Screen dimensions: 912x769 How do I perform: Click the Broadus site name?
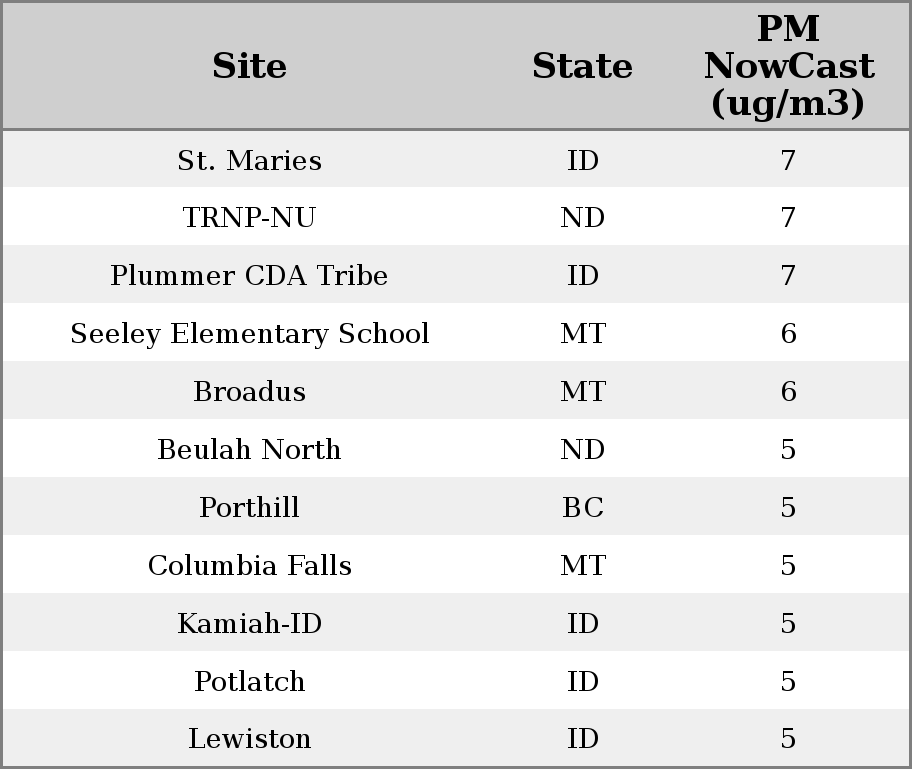click(249, 392)
